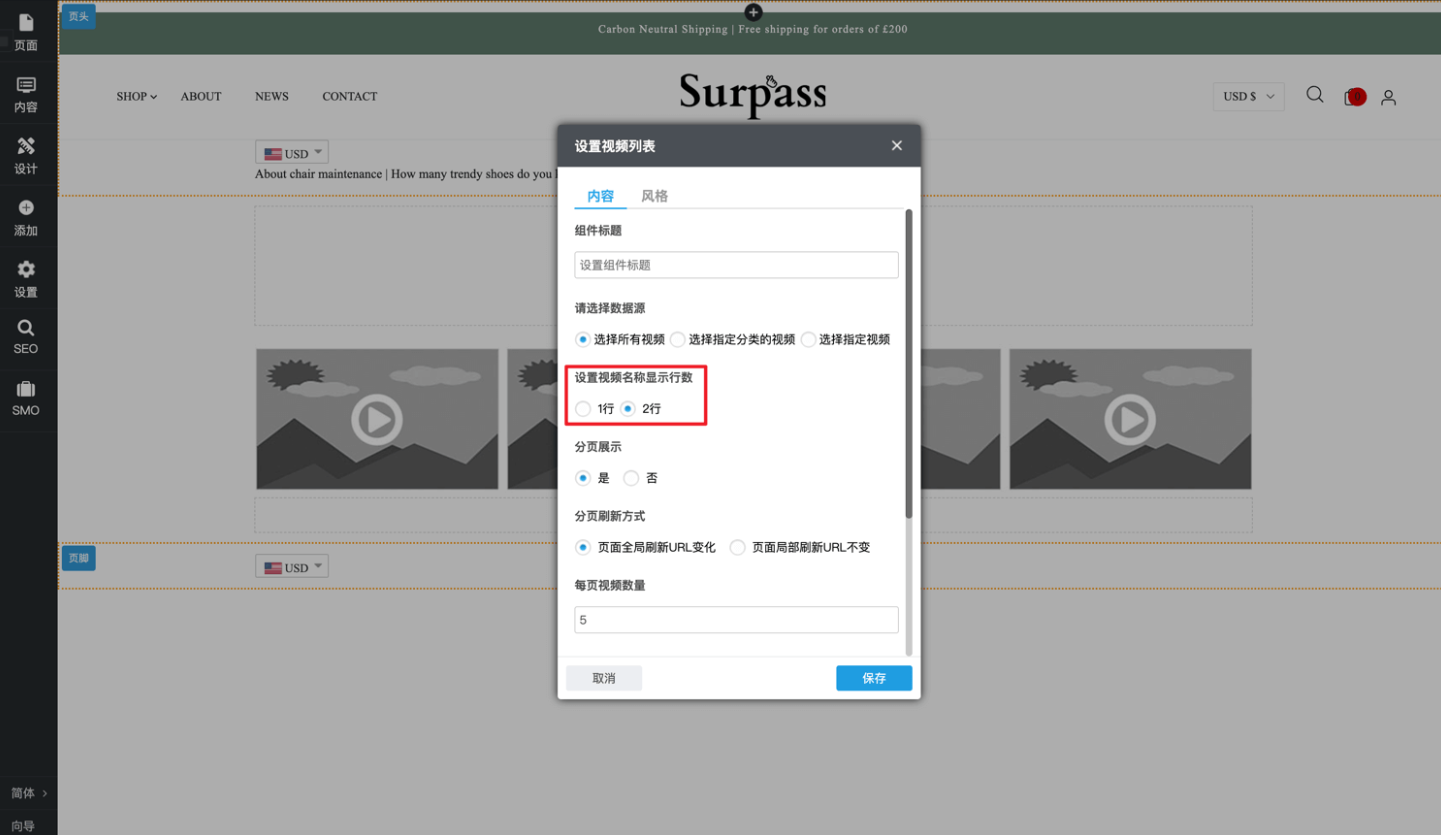Choose 页面局部刷新URL不变 radio option
1441x835 pixels.
pos(738,548)
